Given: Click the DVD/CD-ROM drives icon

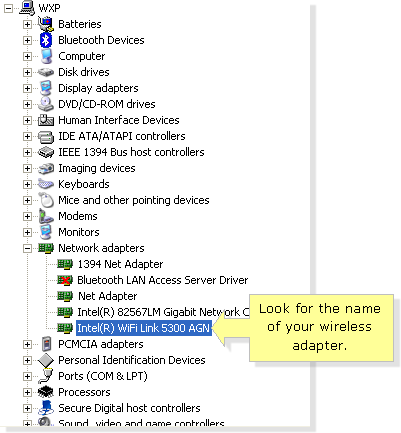Looking at the screenshot, I should pyautogui.click(x=46, y=104).
